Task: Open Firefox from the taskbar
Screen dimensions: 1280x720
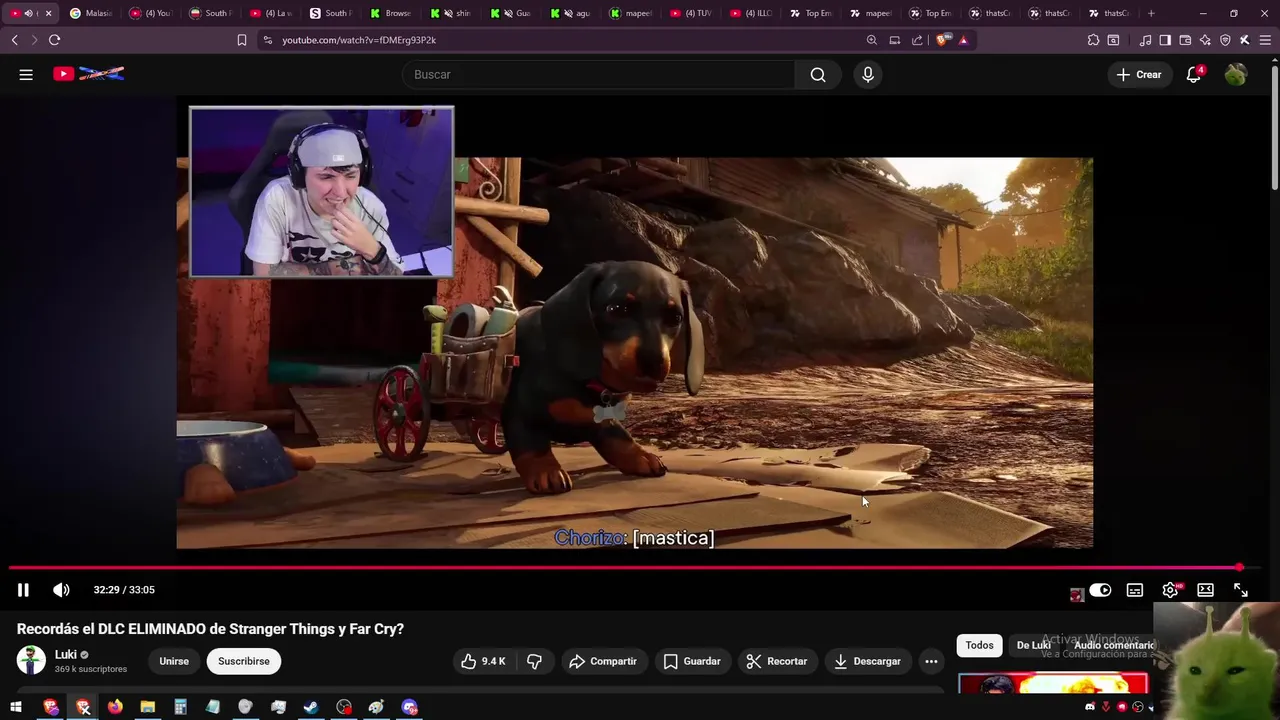Action: tap(115, 707)
